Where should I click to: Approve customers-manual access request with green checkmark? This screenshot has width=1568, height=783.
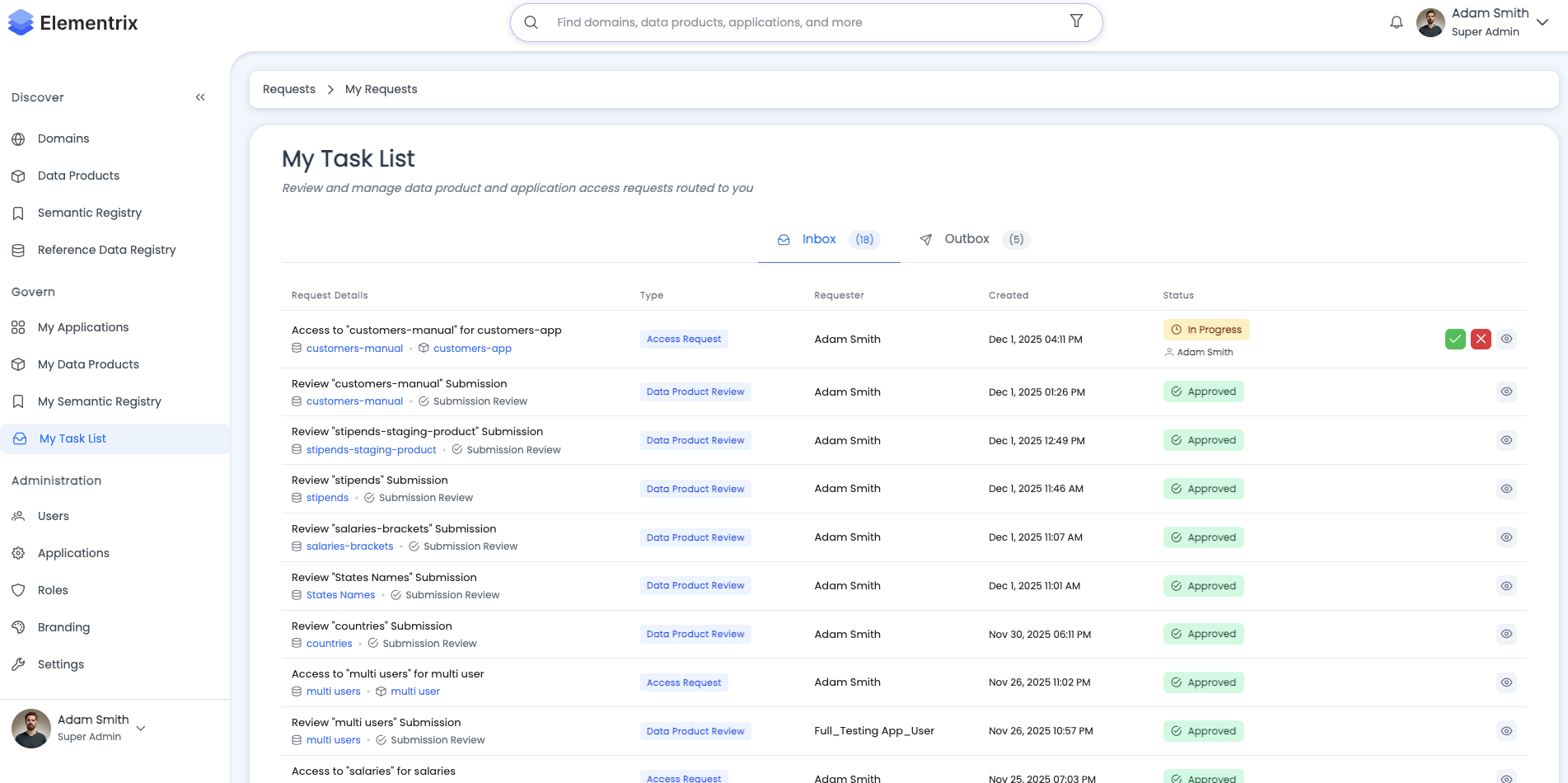coord(1455,339)
